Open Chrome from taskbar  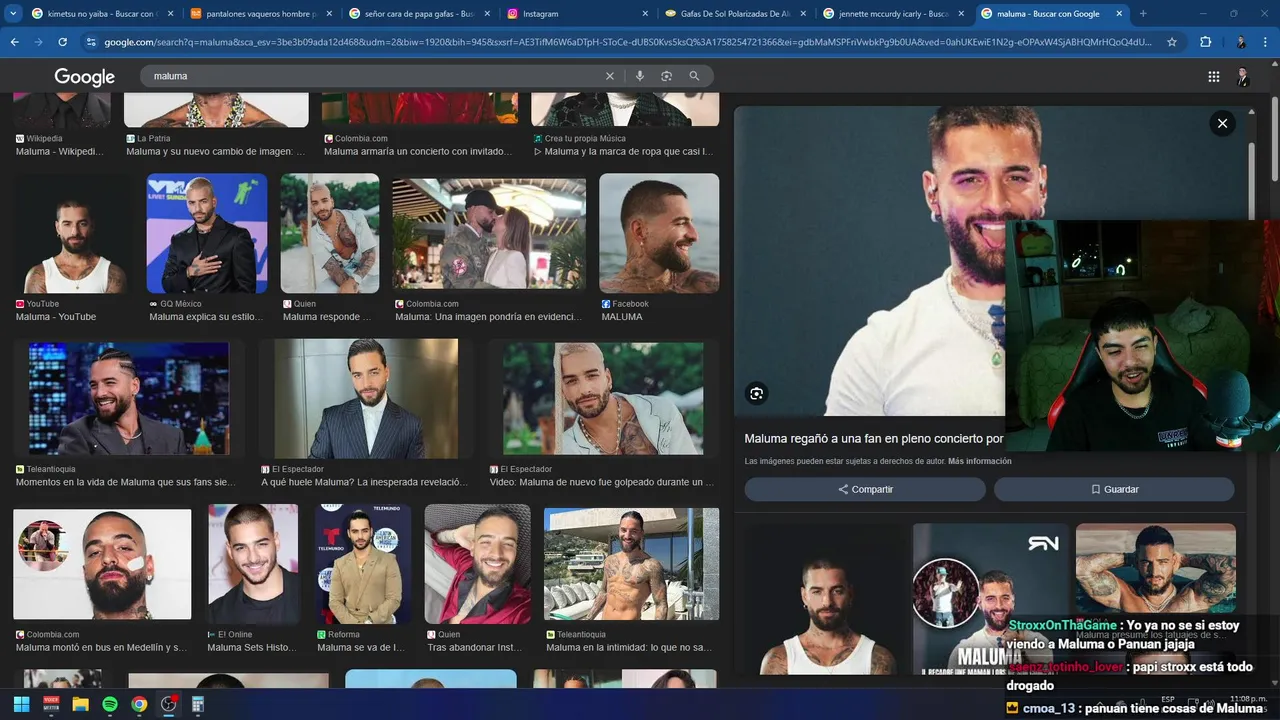click(x=139, y=704)
